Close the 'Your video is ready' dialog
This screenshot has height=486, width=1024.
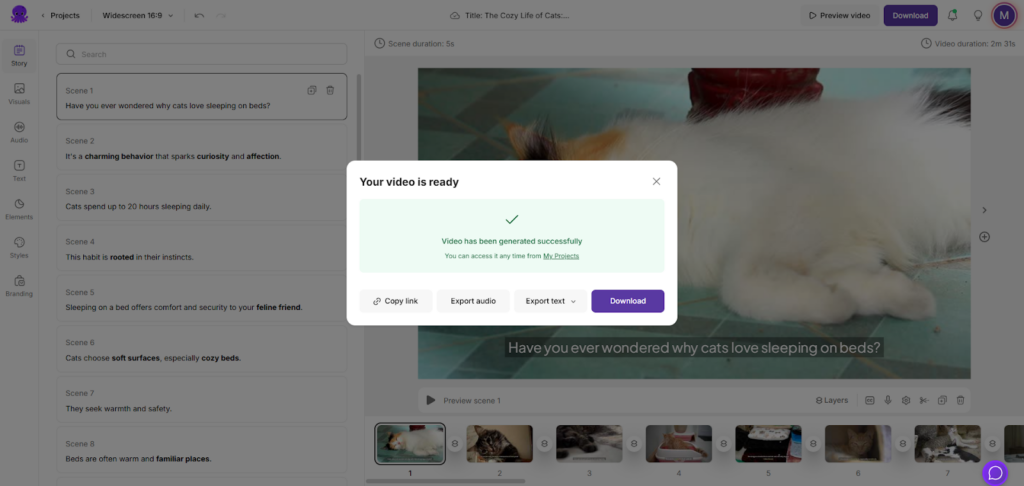656,181
